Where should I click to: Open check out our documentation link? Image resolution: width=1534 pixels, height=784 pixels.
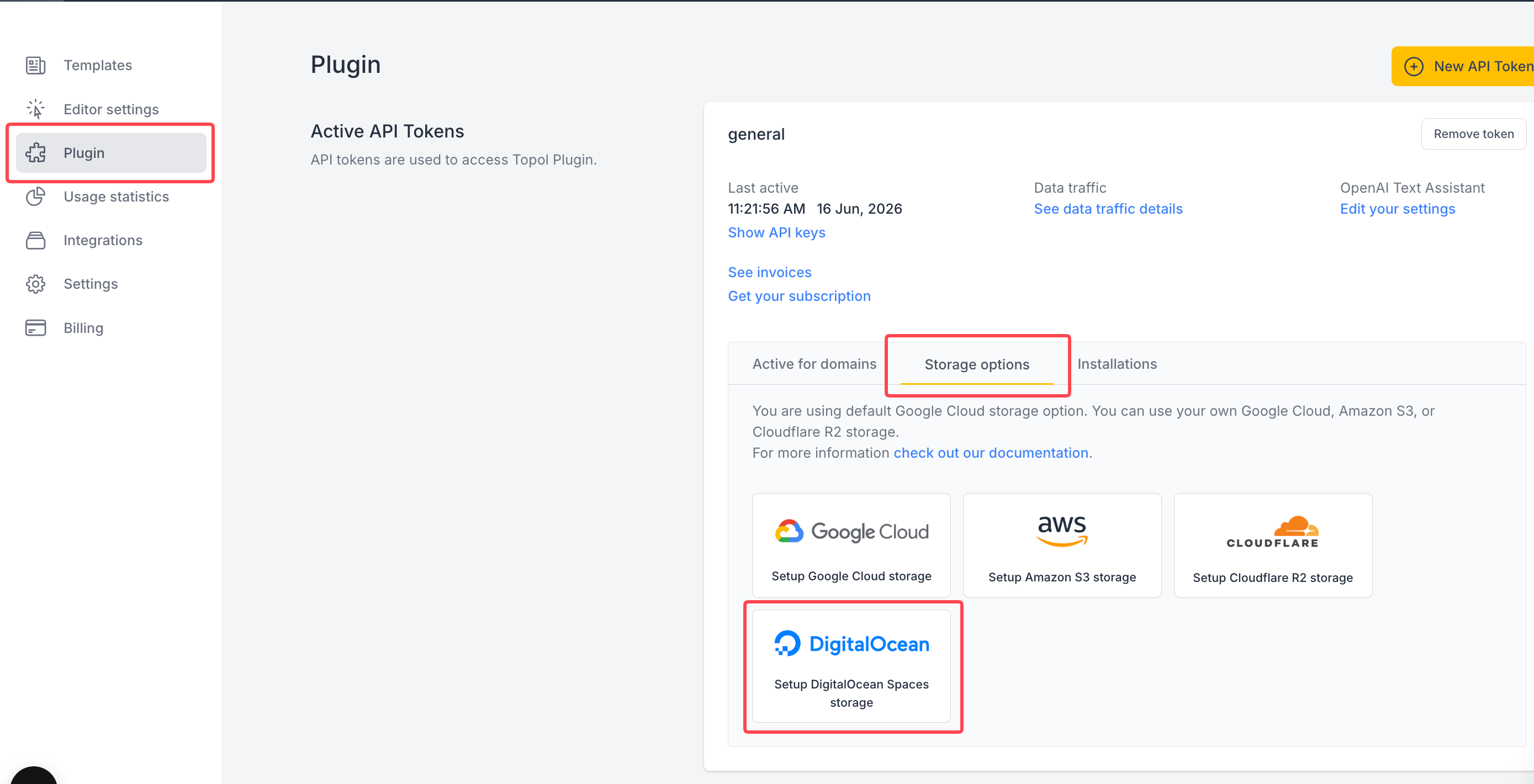click(990, 453)
